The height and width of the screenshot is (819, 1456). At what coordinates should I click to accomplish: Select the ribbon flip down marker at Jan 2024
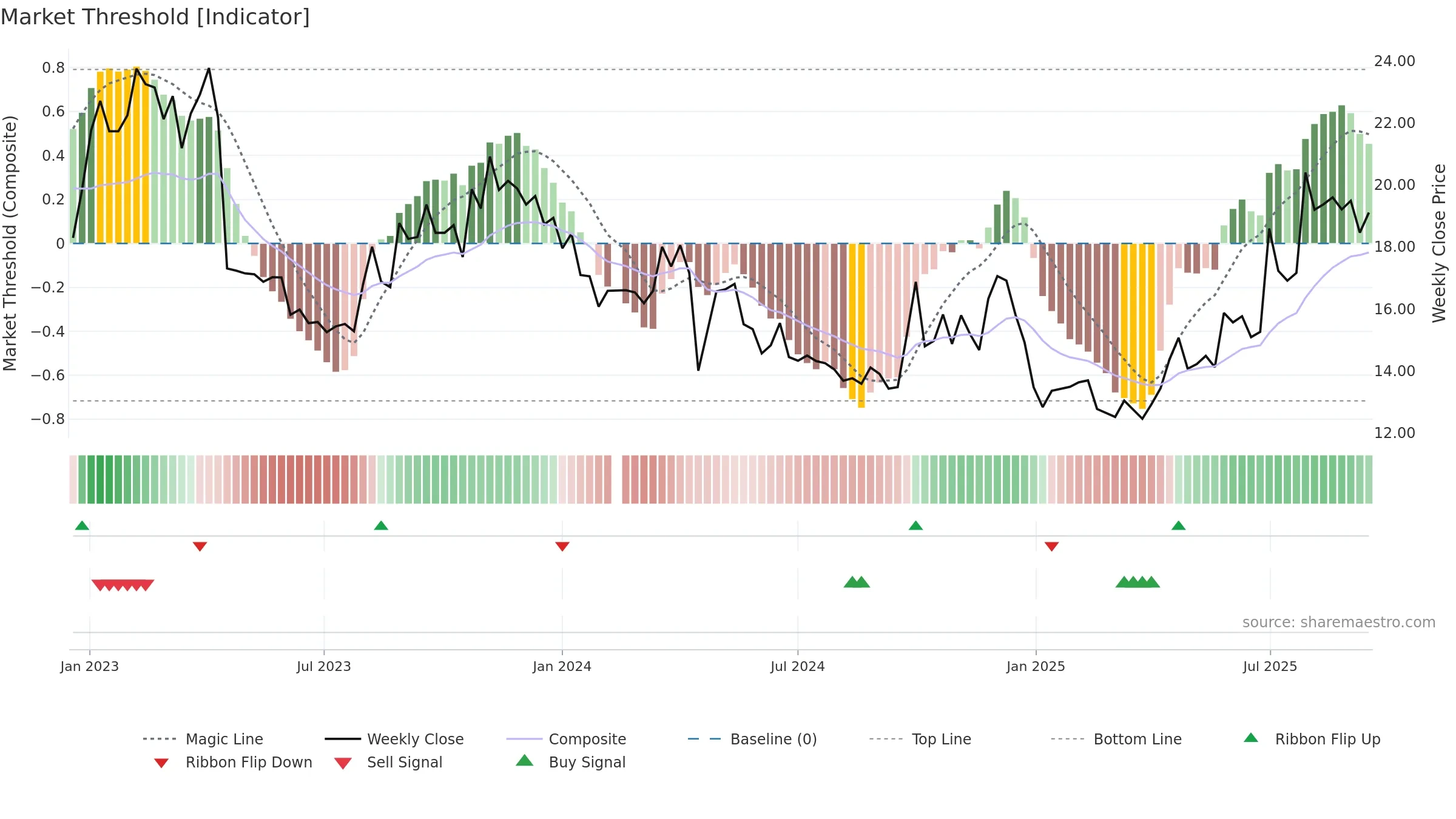click(562, 547)
